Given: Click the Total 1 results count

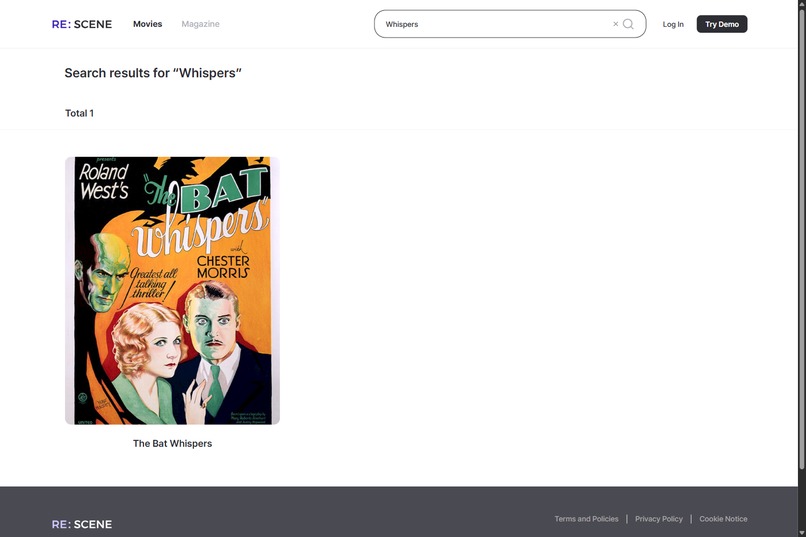Looking at the screenshot, I should pos(79,113).
